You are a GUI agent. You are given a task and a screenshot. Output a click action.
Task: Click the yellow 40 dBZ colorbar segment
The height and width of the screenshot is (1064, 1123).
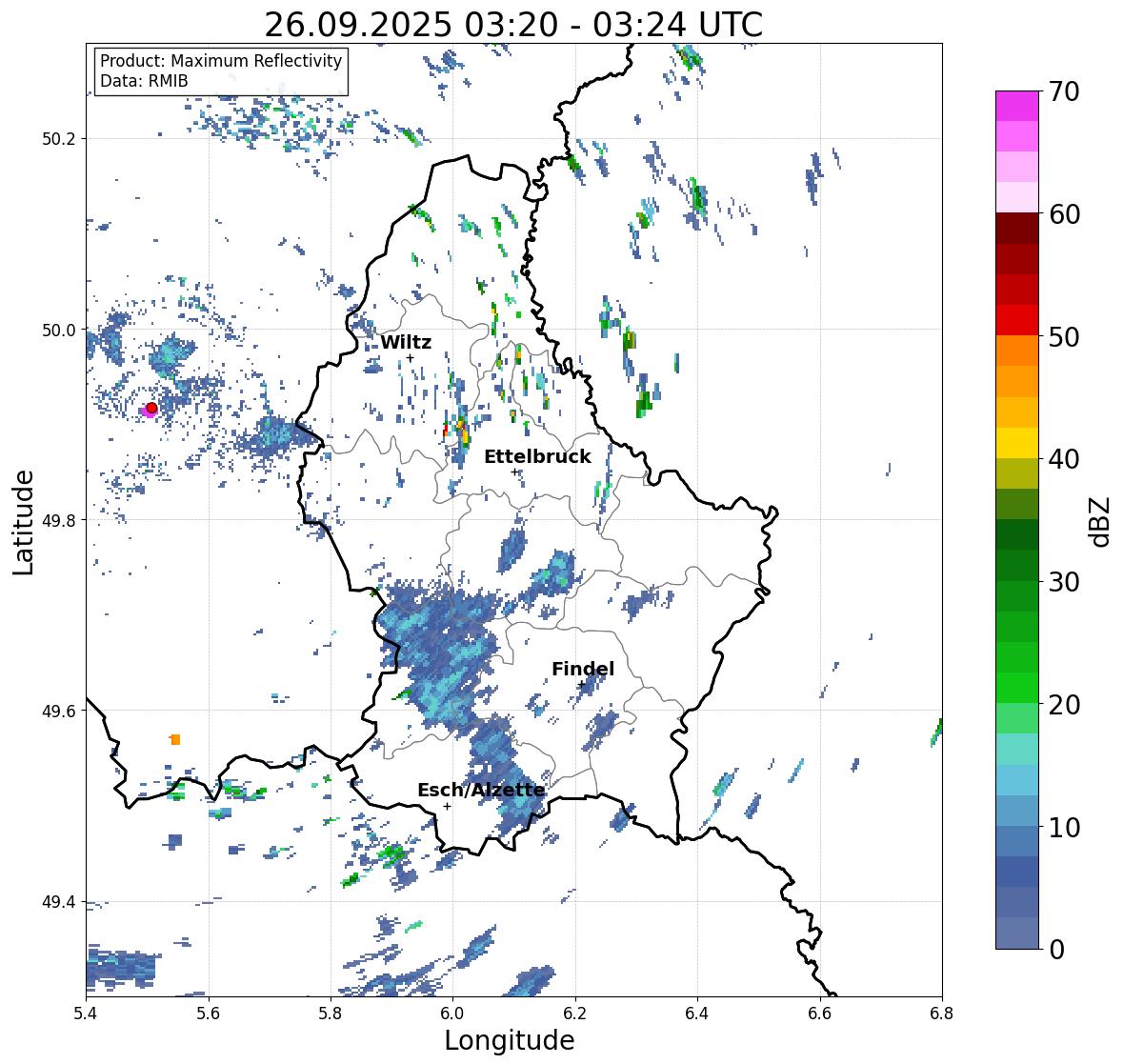[x=1017, y=443]
